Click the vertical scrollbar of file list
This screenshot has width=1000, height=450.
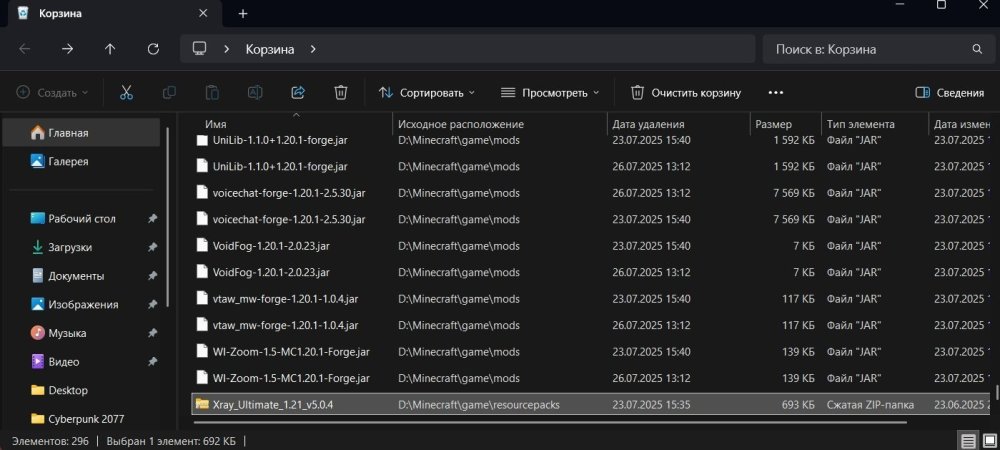click(997, 391)
